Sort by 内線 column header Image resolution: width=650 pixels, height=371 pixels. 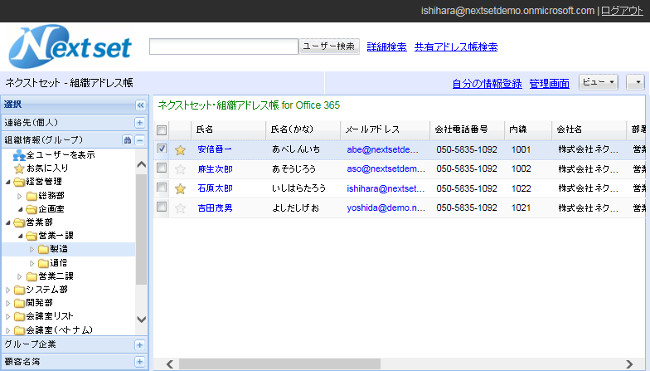pyautogui.click(x=528, y=130)
